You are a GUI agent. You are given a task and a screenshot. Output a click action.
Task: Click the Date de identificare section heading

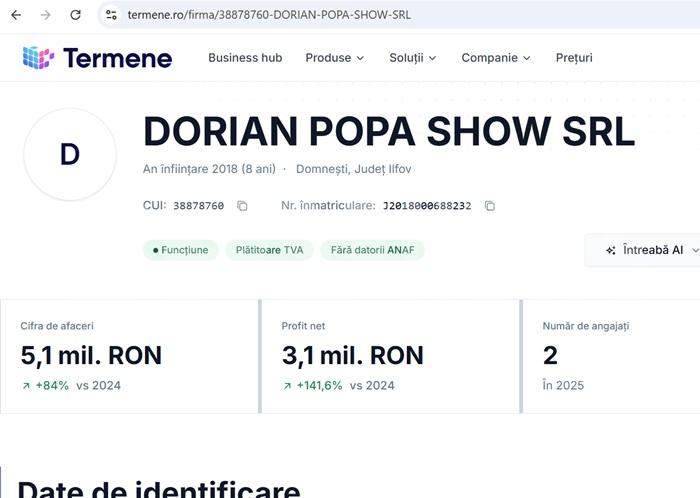pos(158,489)
